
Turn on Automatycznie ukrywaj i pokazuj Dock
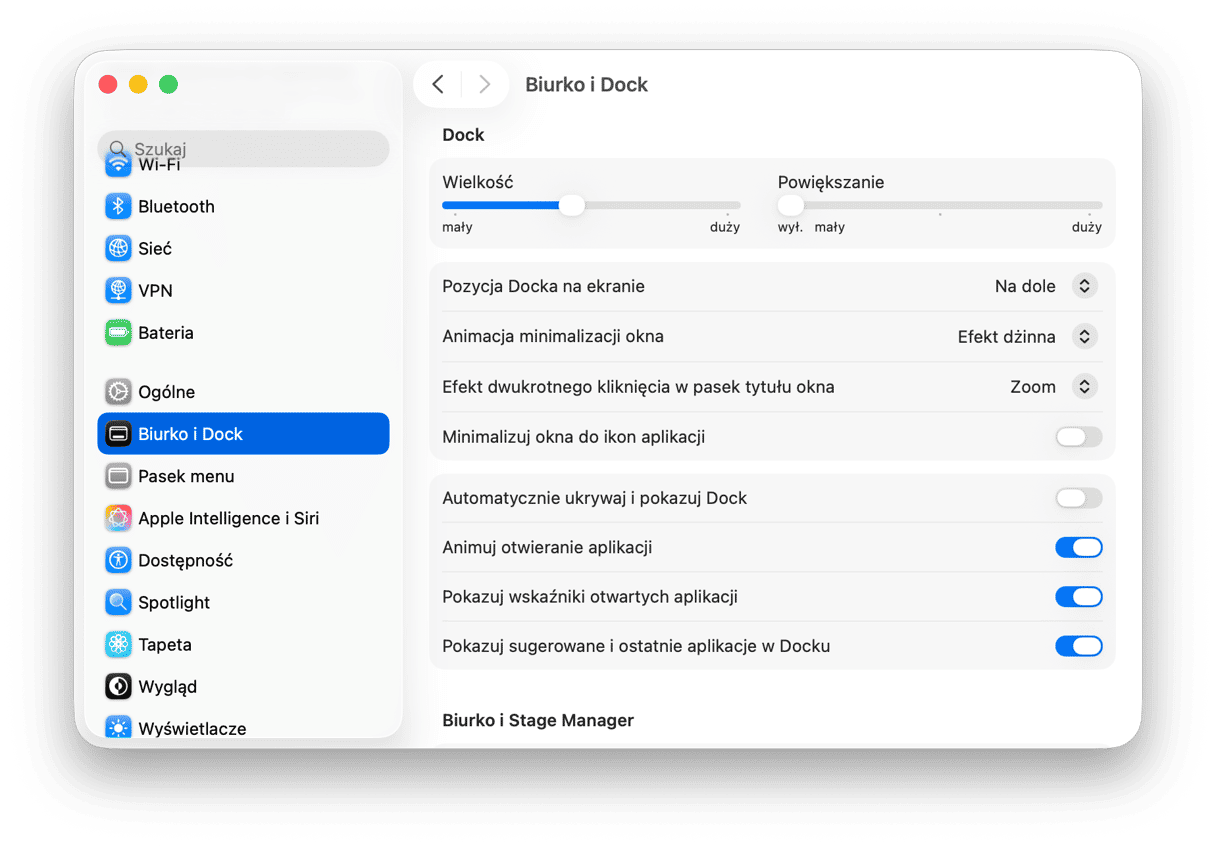pos(1078,498)
